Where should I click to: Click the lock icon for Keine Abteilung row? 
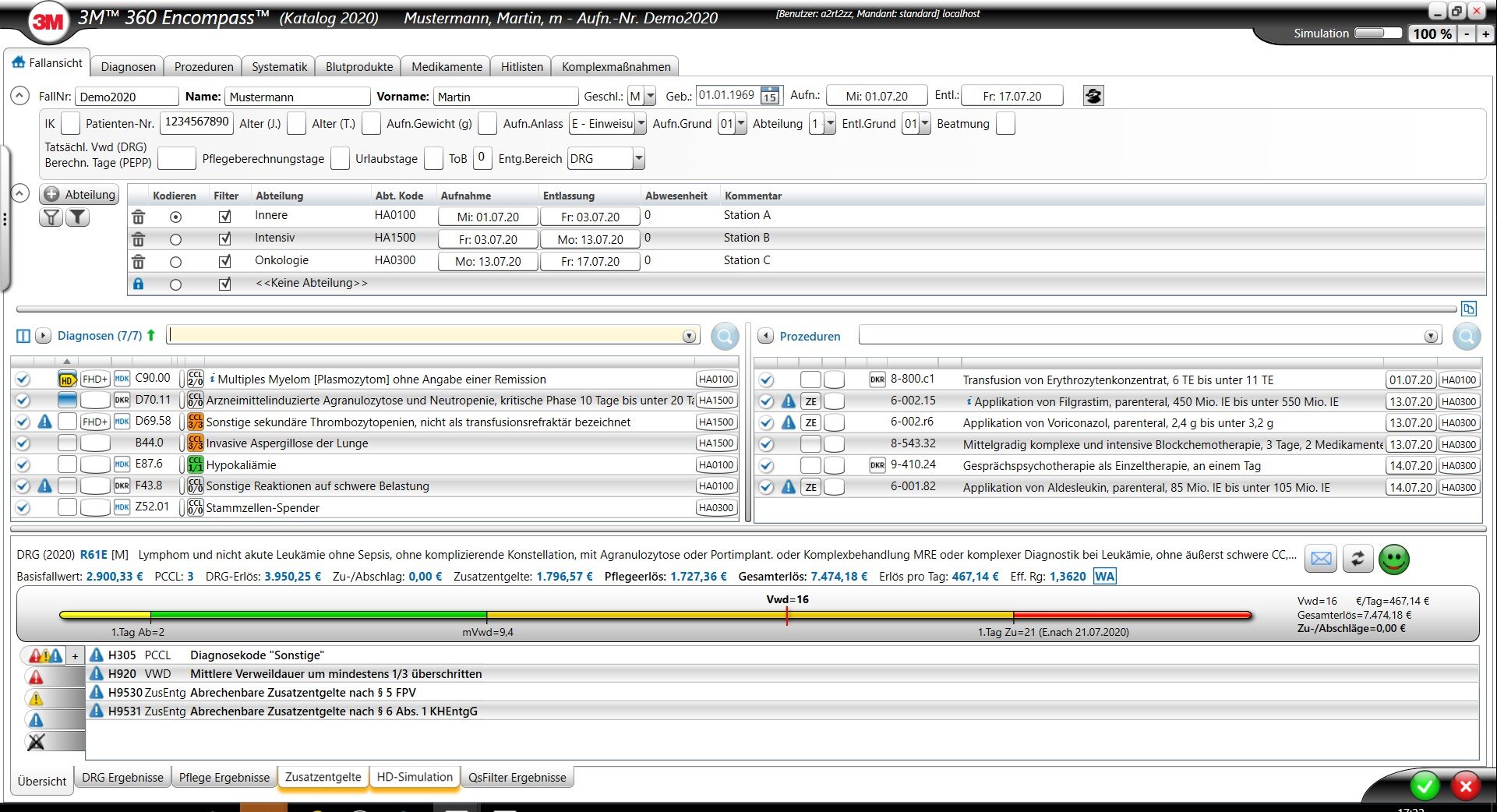[x=138, y=284]
